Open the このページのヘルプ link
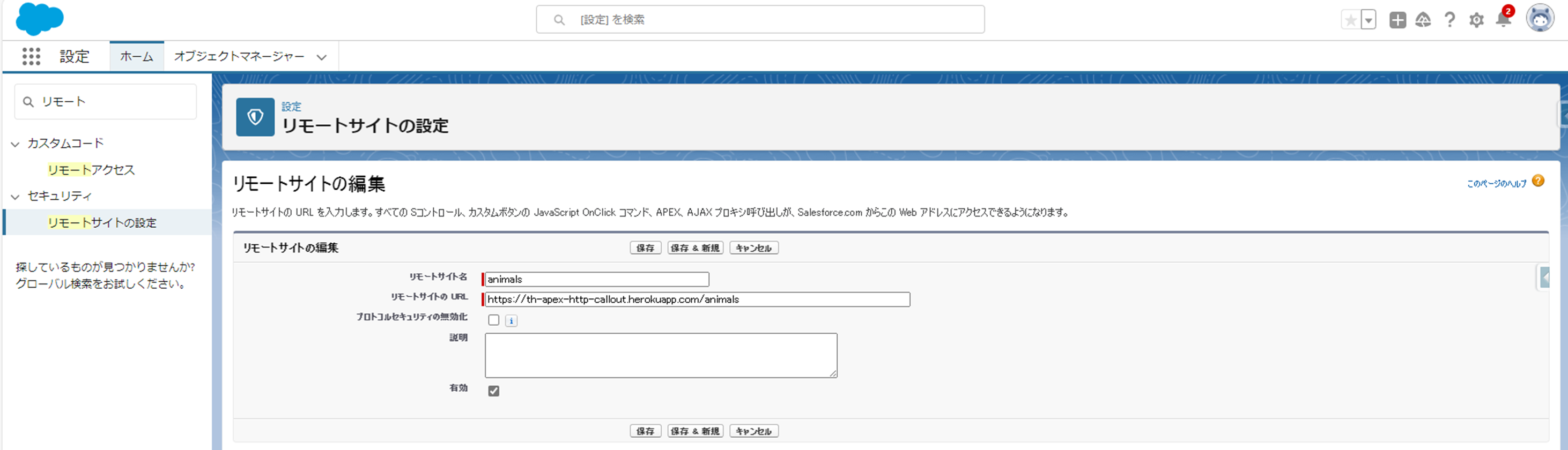This screenshot has height=450, width=1568. click(1496, 183)
